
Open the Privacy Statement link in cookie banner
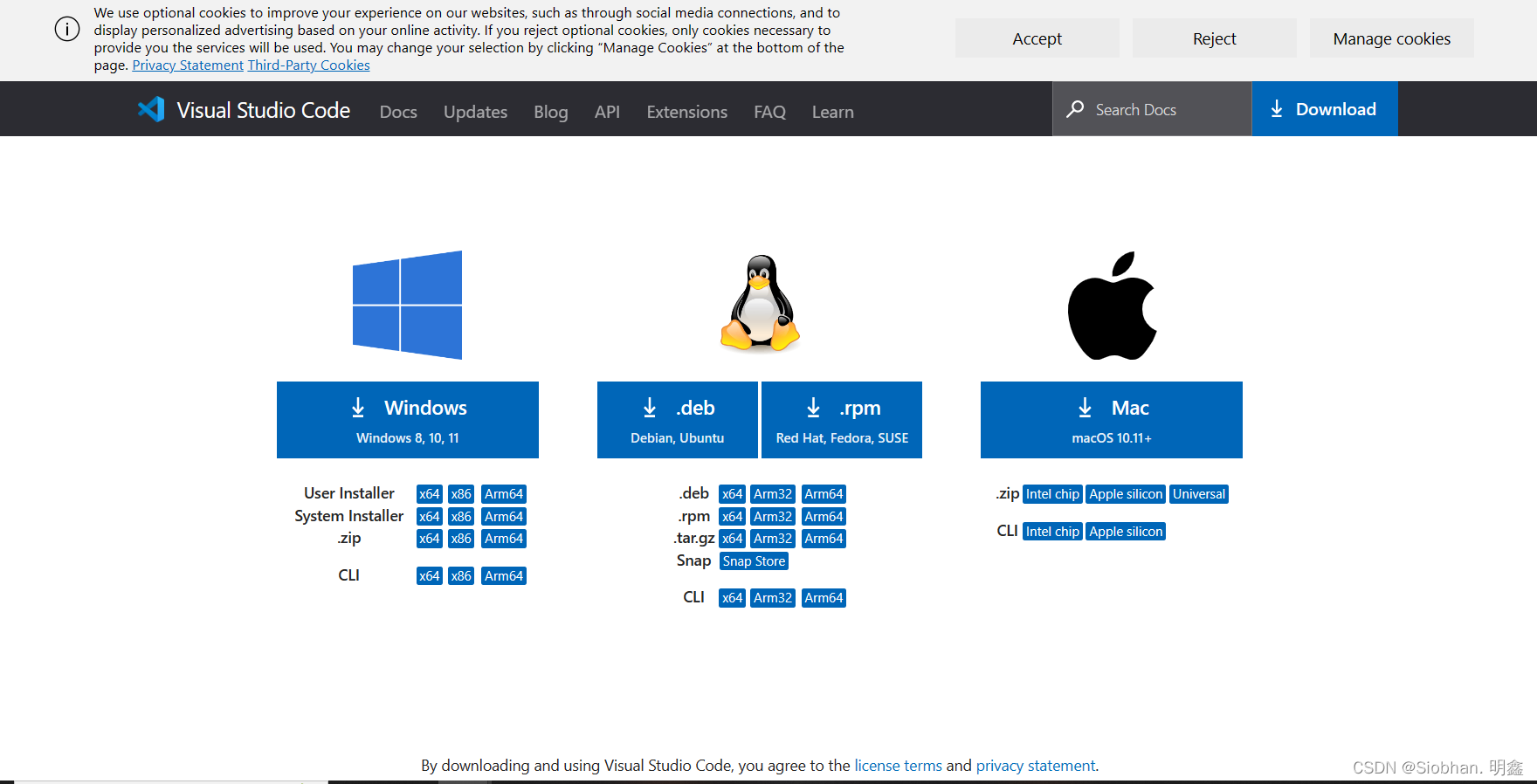click(188, 65)
